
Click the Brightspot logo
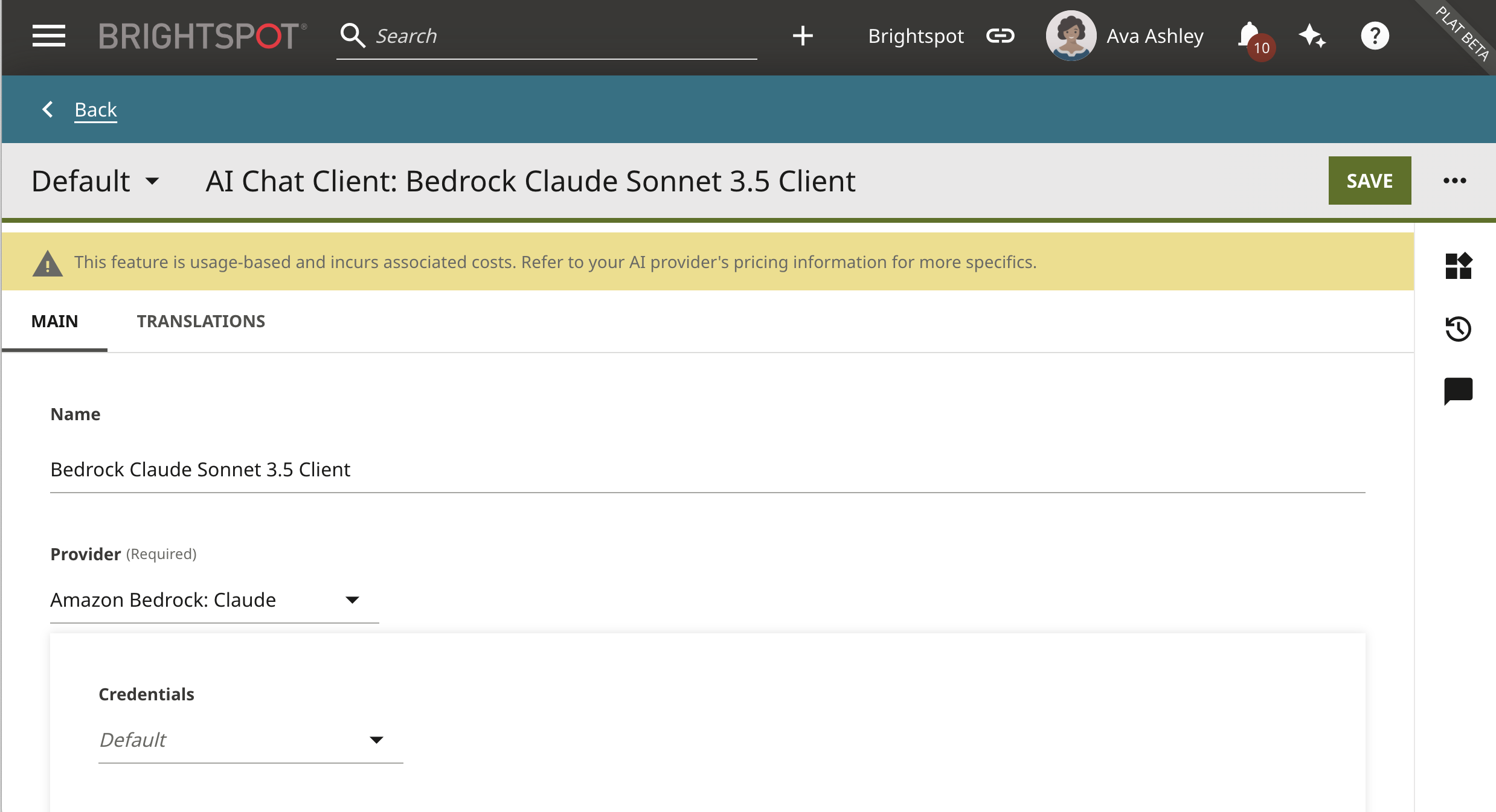(x=203, y=36)
